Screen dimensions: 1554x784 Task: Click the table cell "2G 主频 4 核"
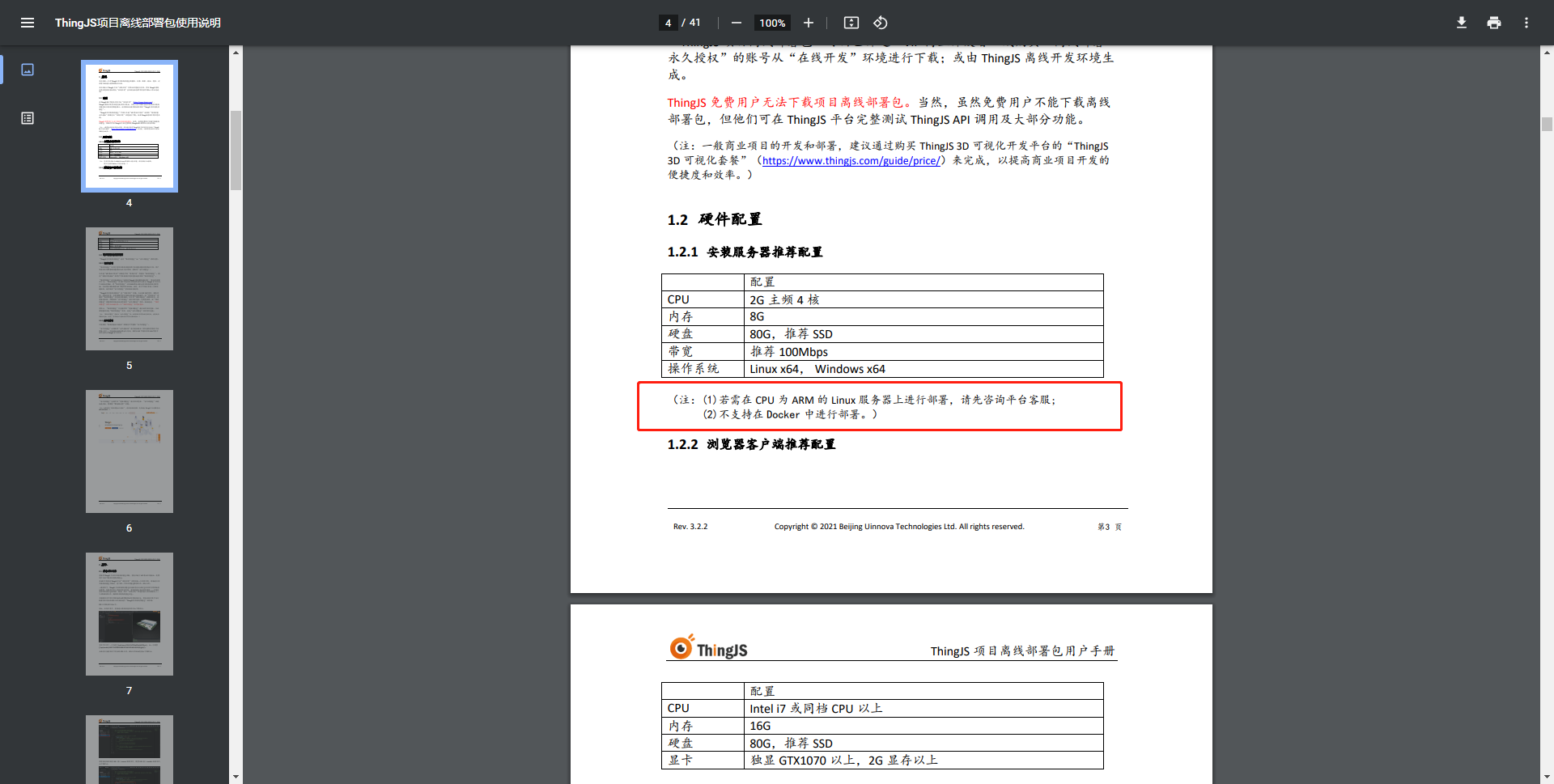coord(923,299)
